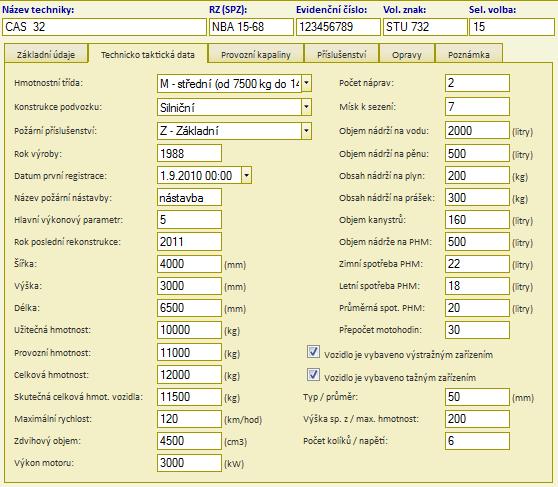Open the Provozní kapaliny tab

(256, 54)
